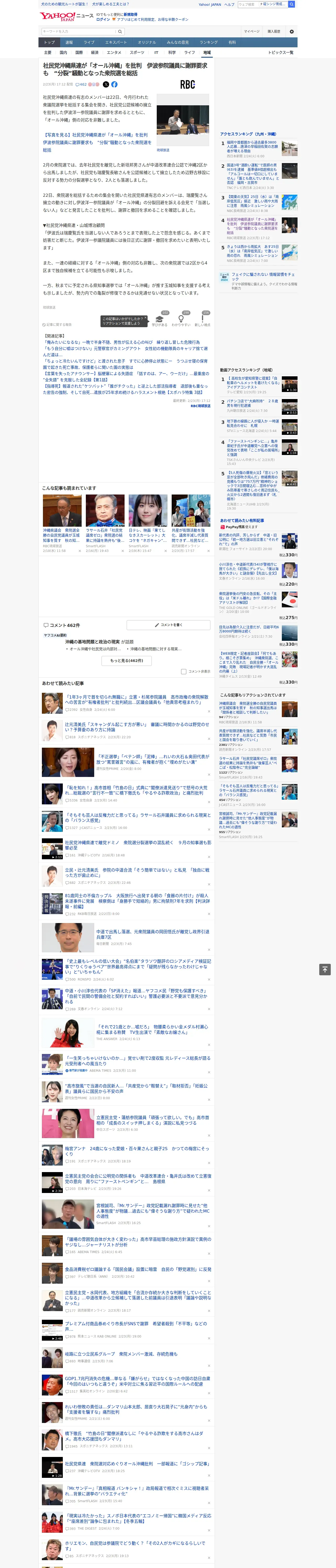Open the 【写真を見る】社民党沖縄県連 photo link

coord(97,142)
